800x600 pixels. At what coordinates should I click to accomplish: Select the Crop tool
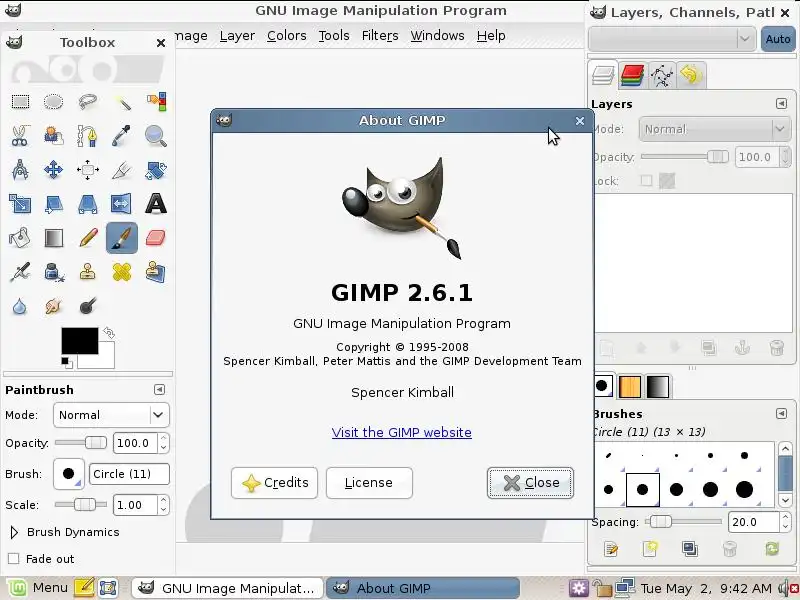[x=122, y=170]
